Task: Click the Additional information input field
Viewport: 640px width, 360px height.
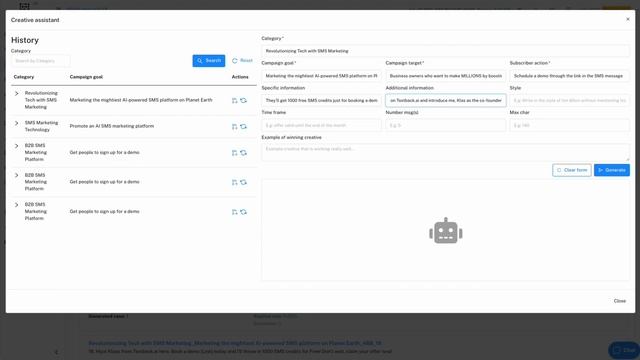Action: click(x=446, y=100)
